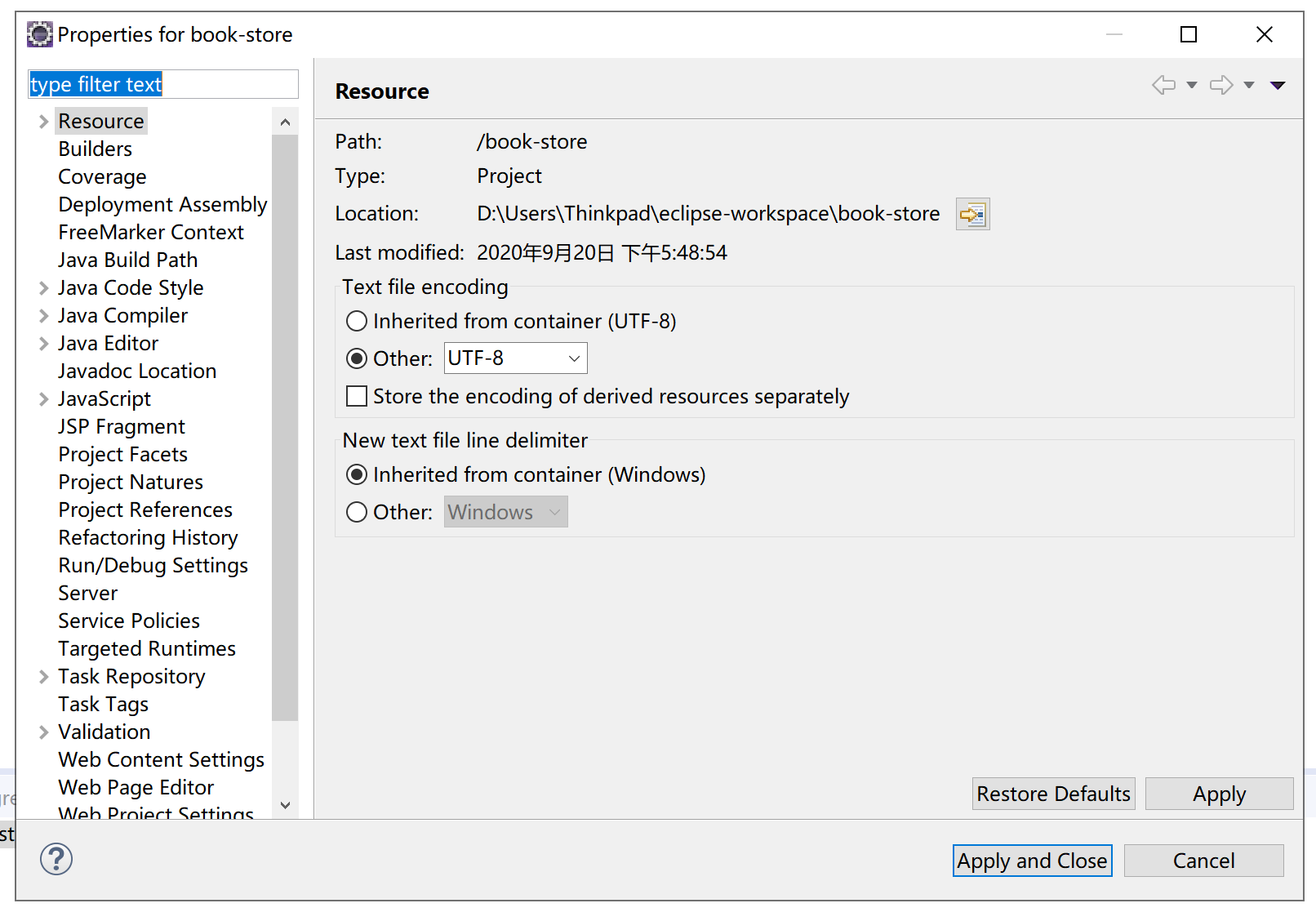Open Web Content Settings page

[162, 759]
